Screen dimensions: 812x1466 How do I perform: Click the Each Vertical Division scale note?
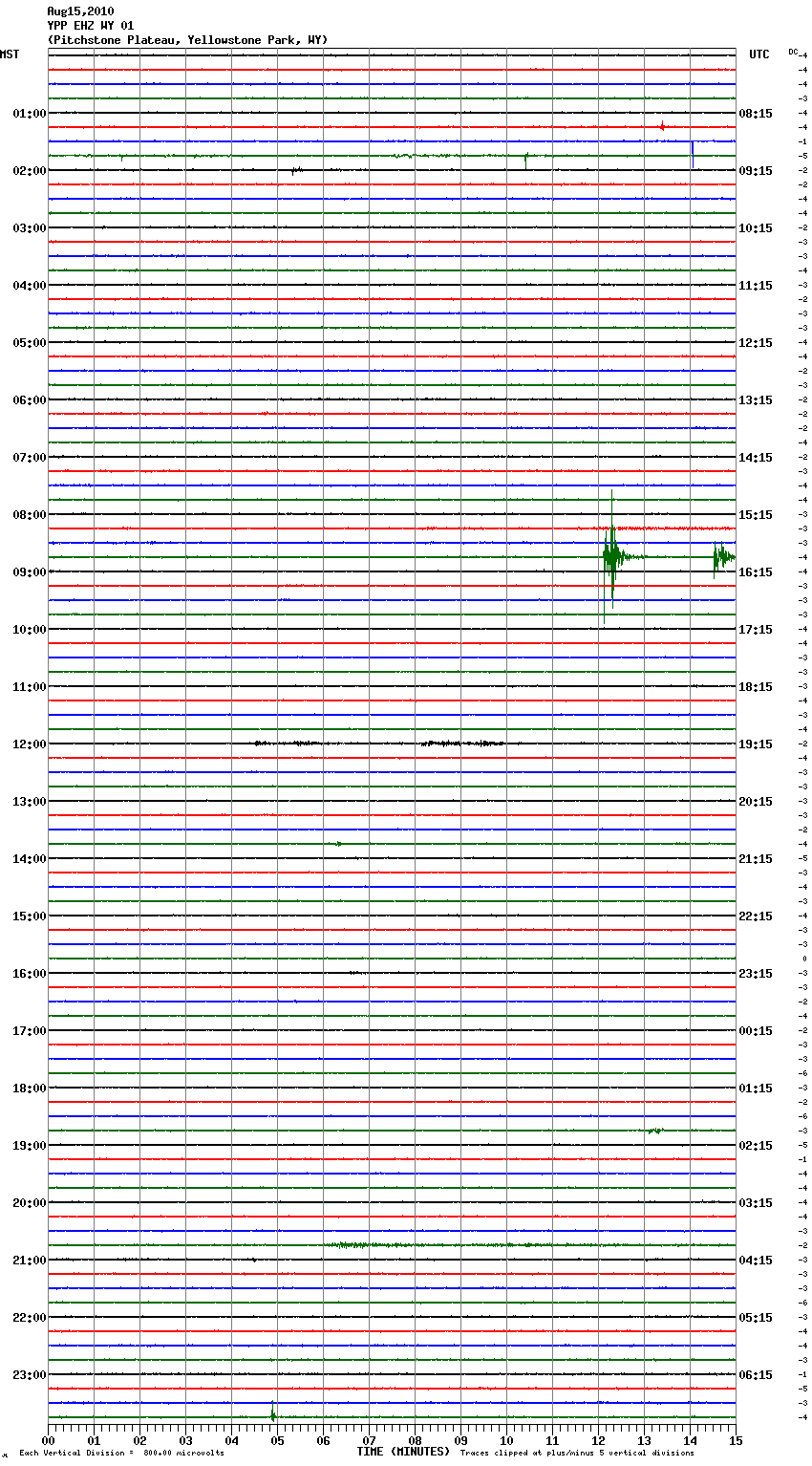pos(122,1453)
